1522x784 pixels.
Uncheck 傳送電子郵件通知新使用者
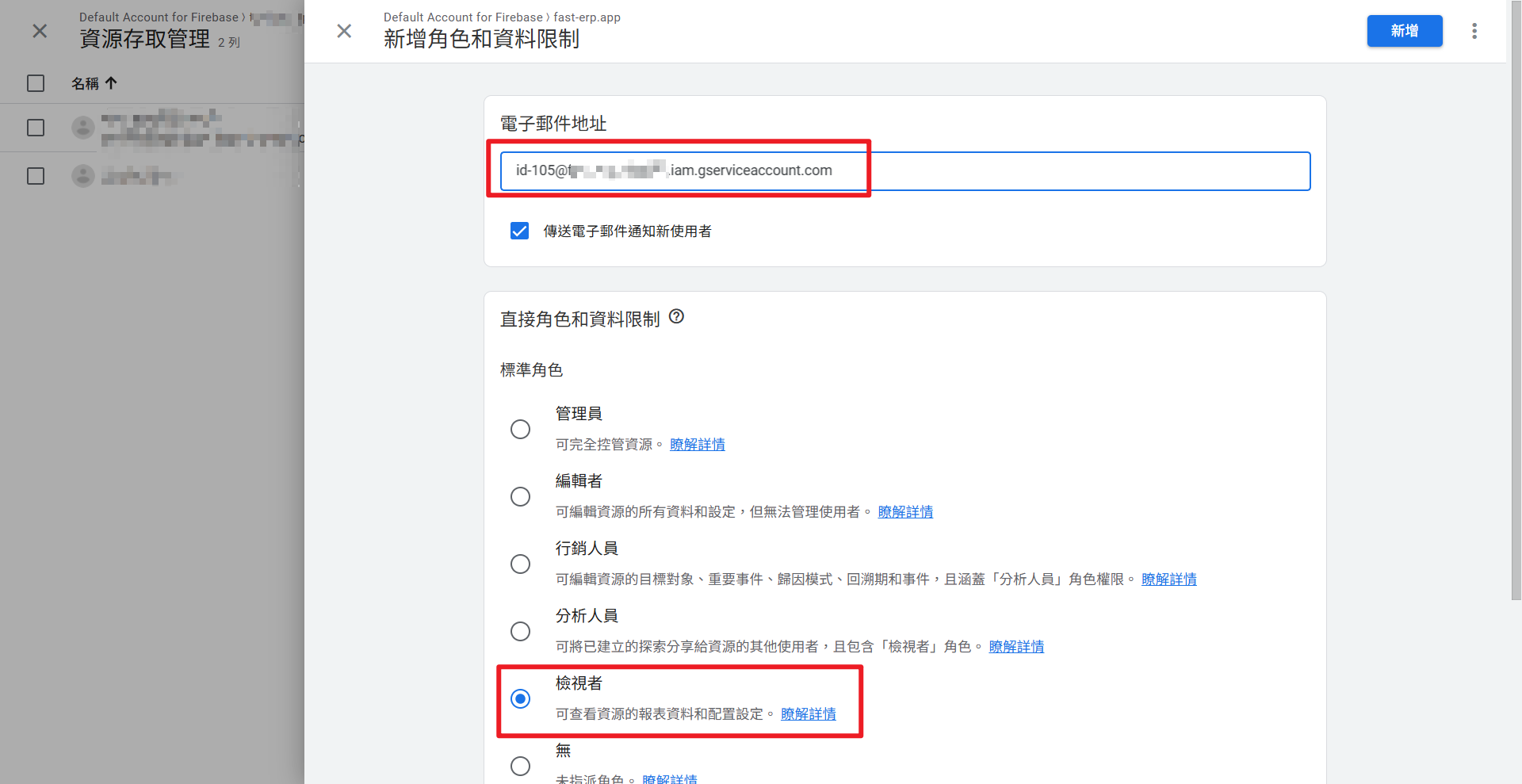pyautogui.click(x=519, y=231)
